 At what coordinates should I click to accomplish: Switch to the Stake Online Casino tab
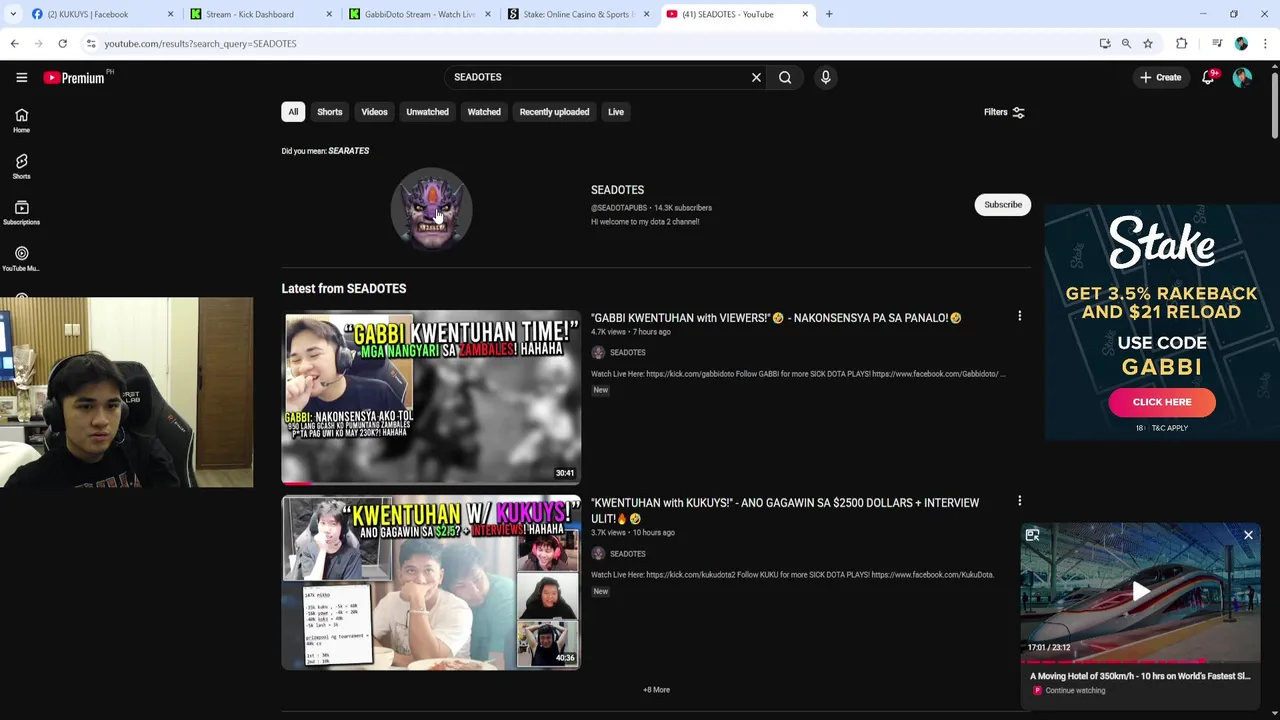(x=580, y=14)
